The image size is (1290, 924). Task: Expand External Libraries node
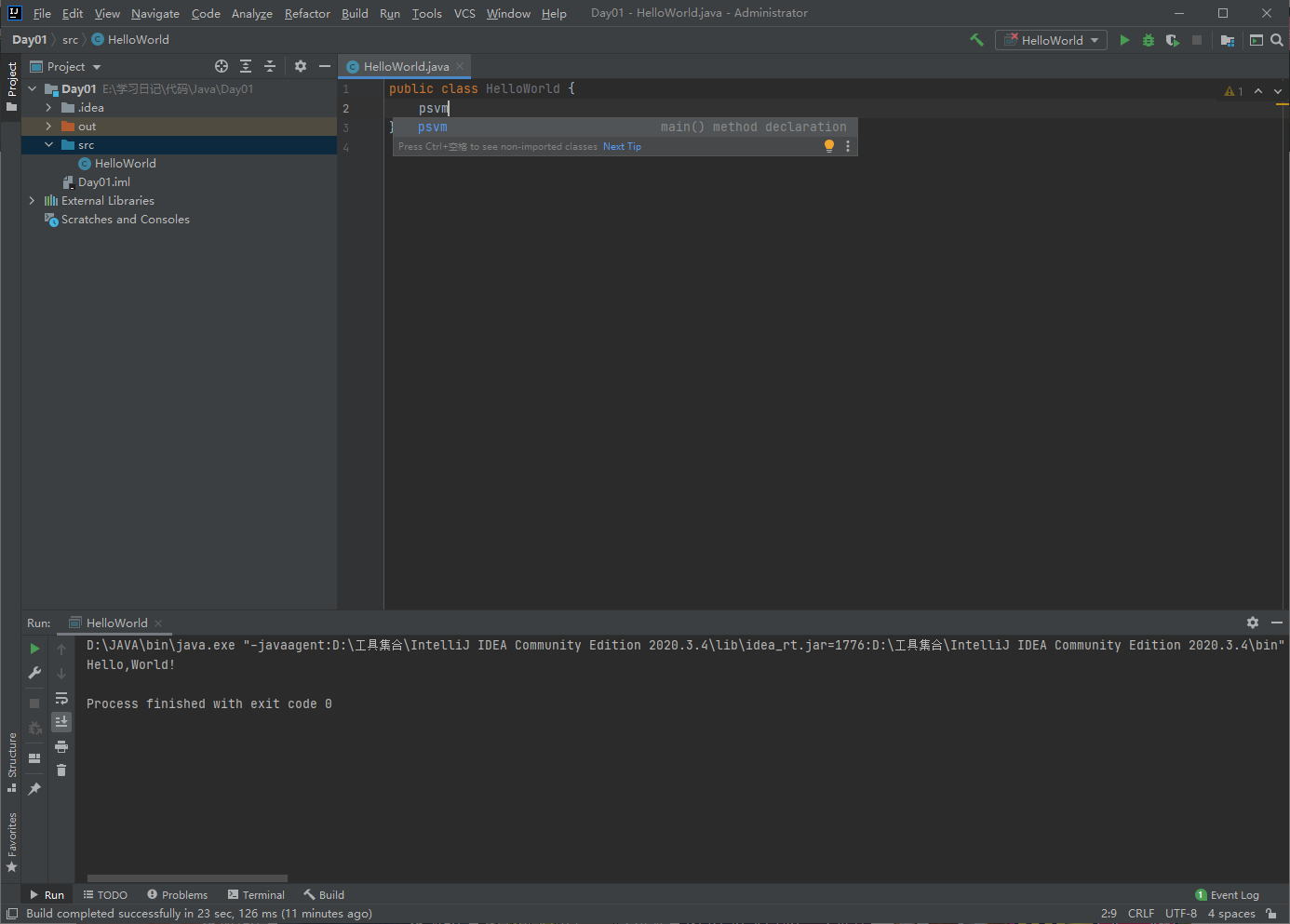32,200
